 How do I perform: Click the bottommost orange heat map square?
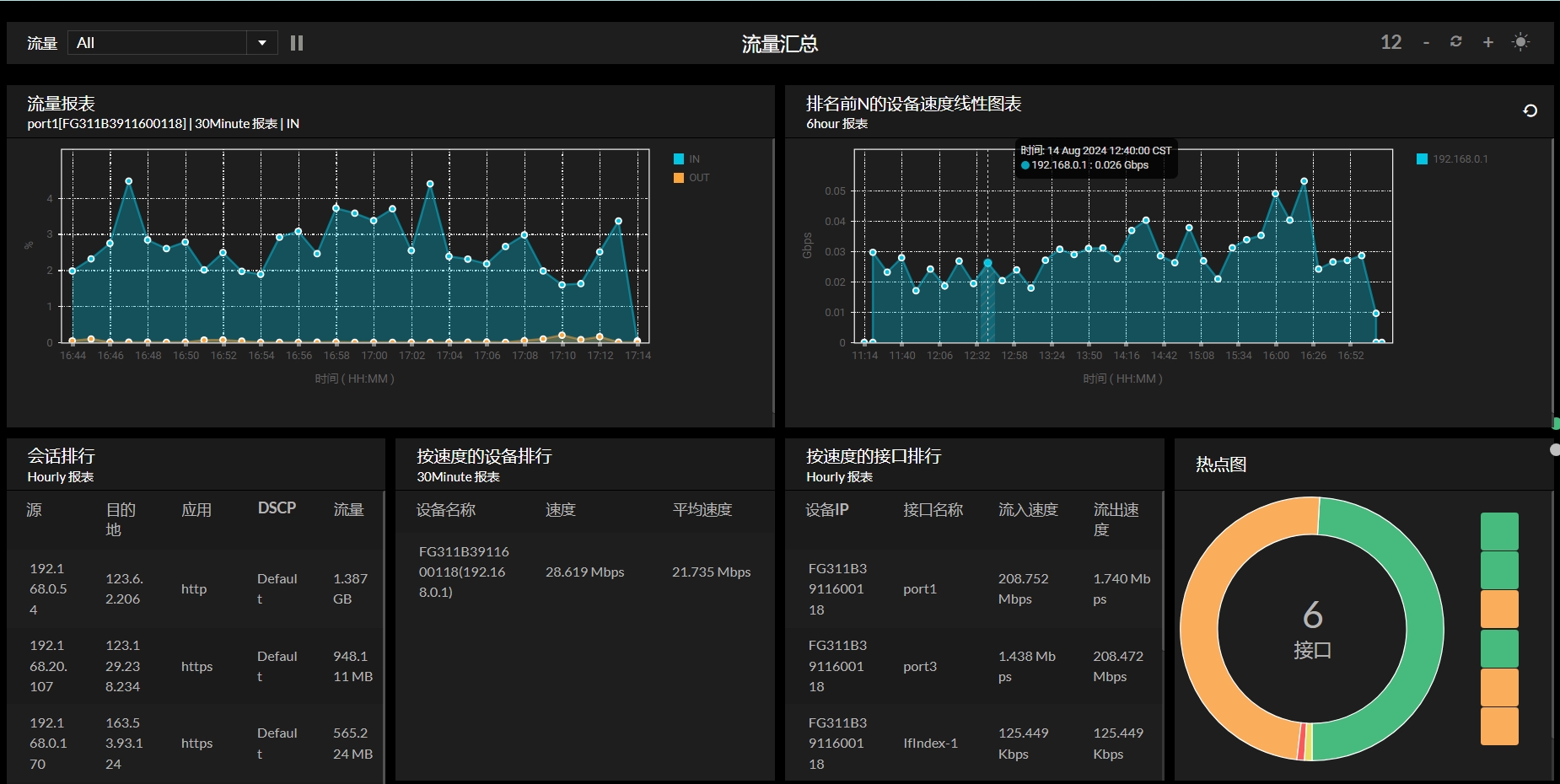(x=1499, y=726)
